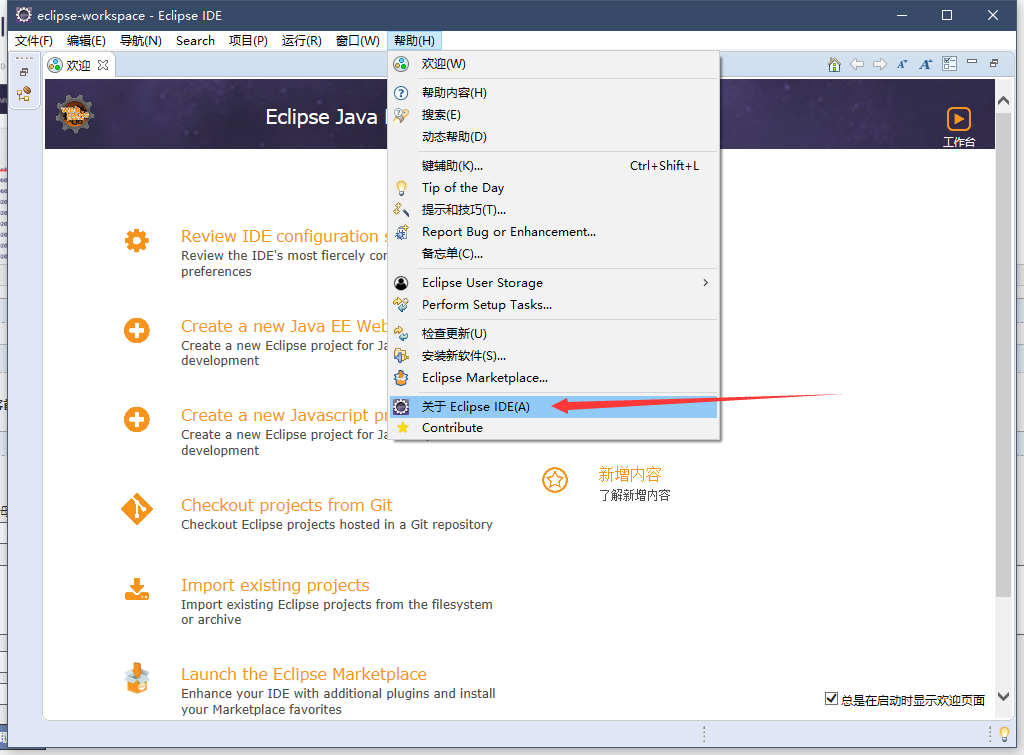Select Perform Setup Tasks... entry
Screen dimensions: 1024x755
coord(554,305)
